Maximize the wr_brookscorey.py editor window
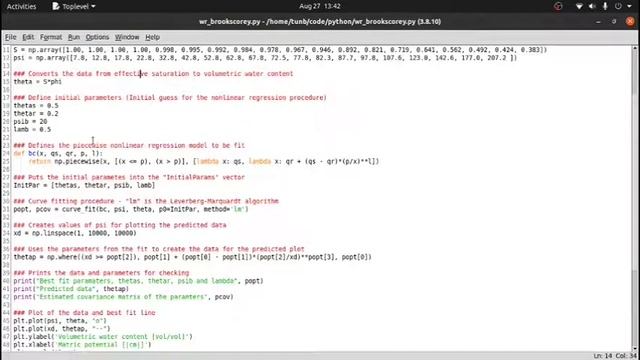The width and height of the screenshot is (640, 360). coord(614,22)
